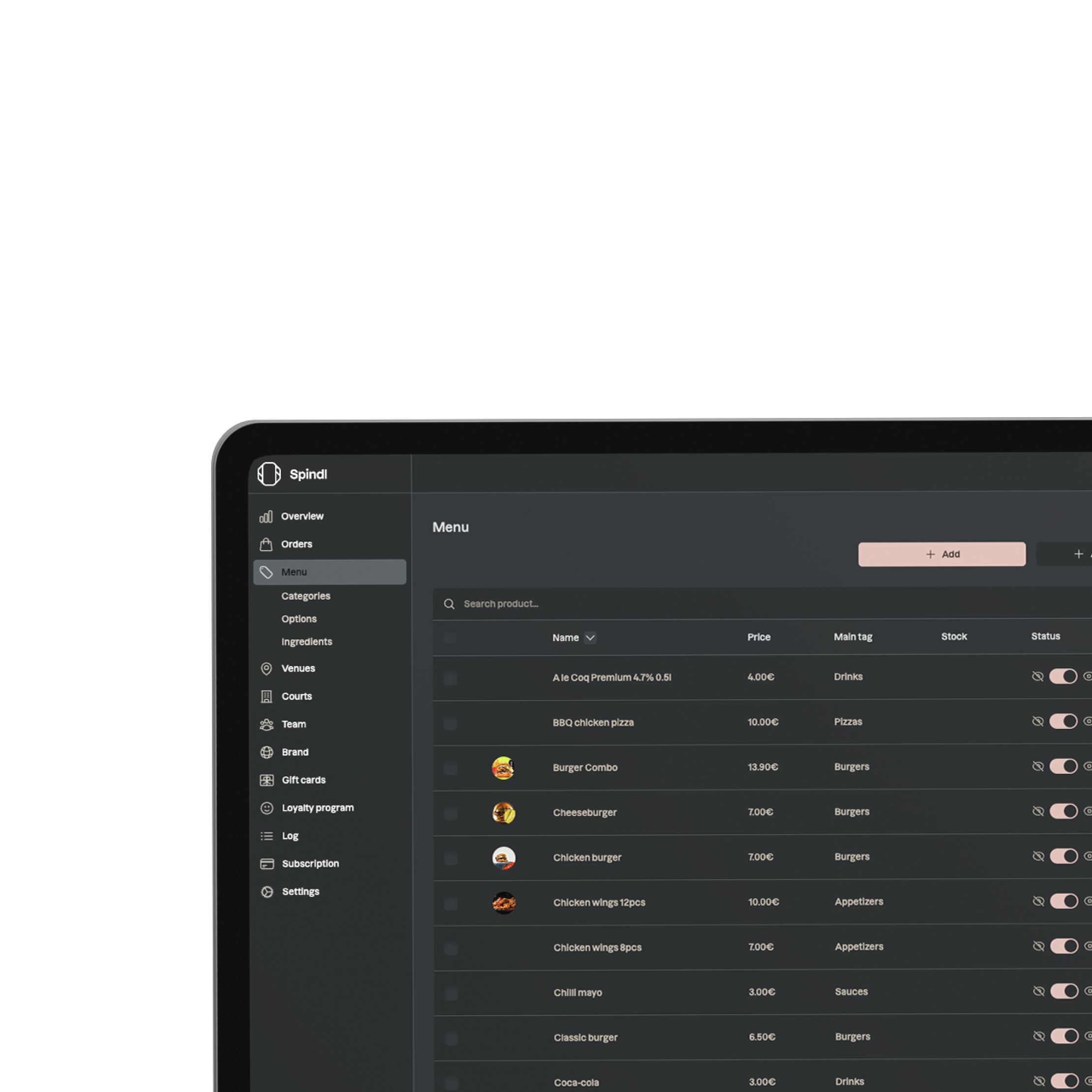Select Settings from the sidebar
Screen dimensions: 1092x1092
coord(300,891)
